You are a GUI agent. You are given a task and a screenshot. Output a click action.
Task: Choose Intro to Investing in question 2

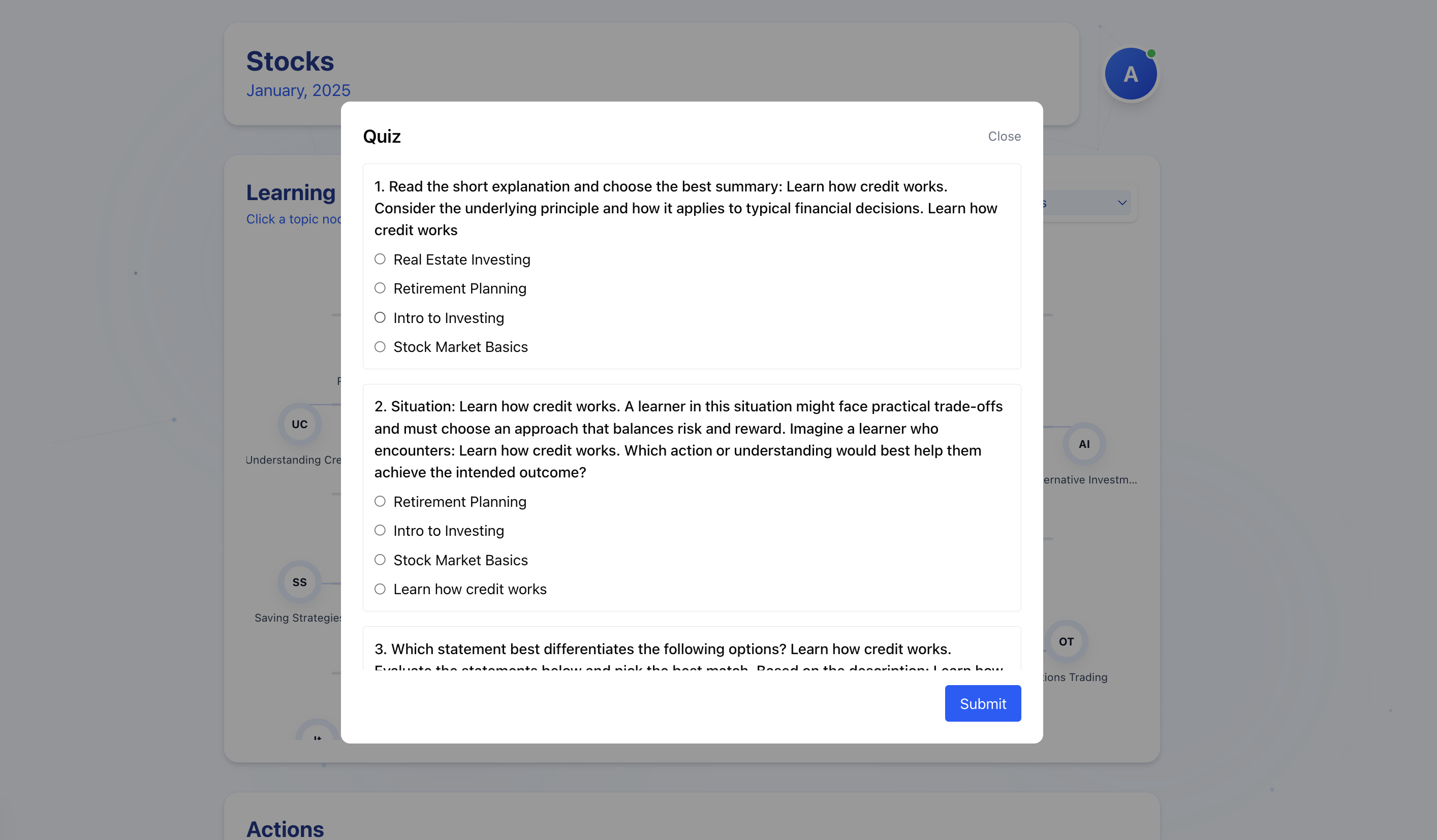click(x=380, y=531)
